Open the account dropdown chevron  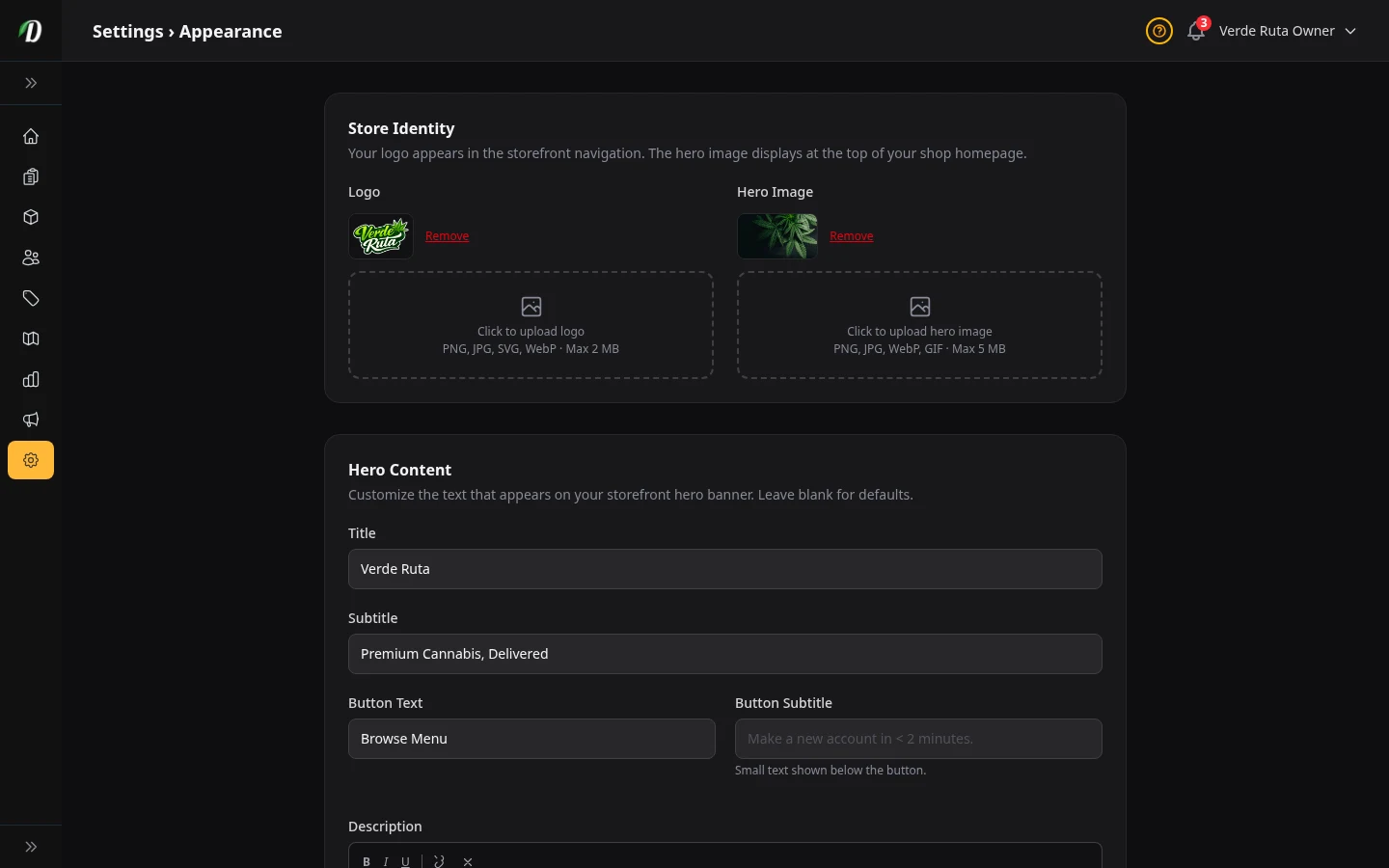coord(1350,31)
